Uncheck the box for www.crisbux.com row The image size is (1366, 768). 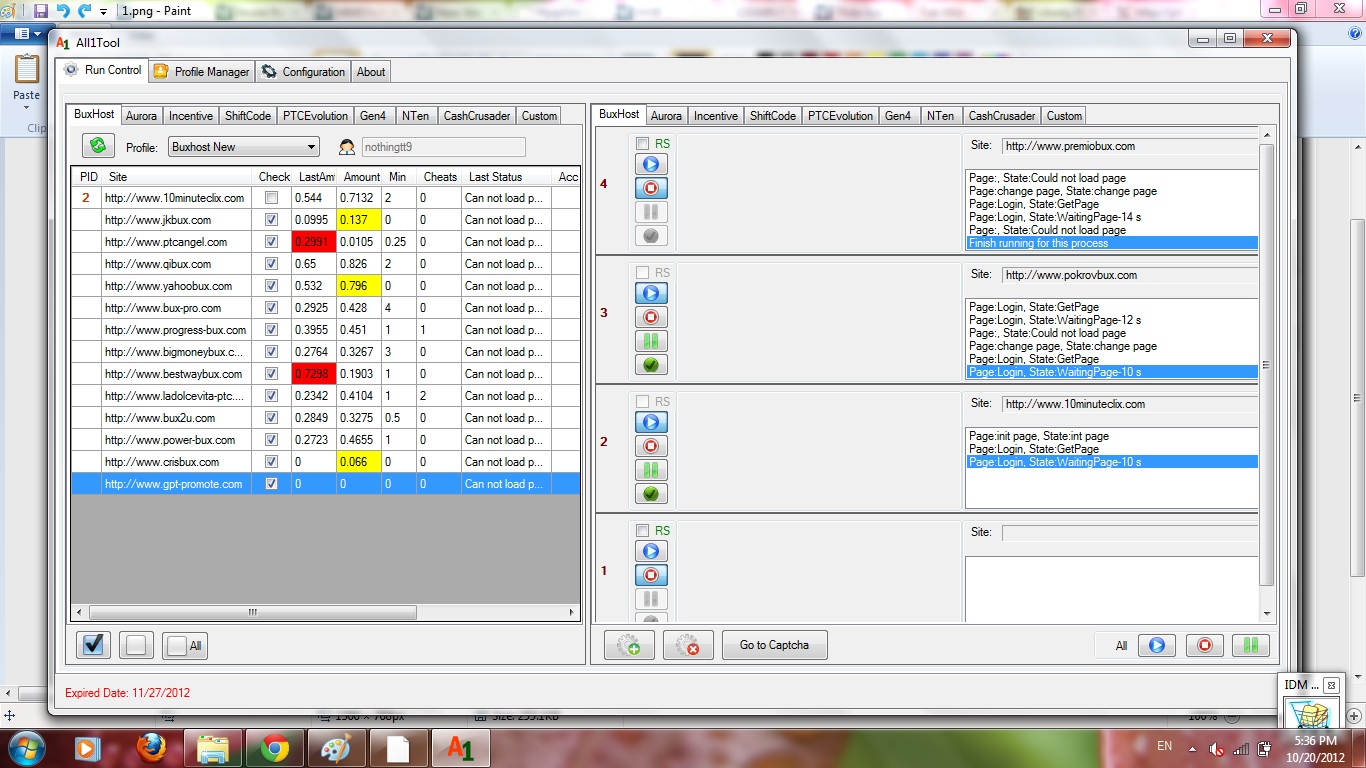coord(271,462)
